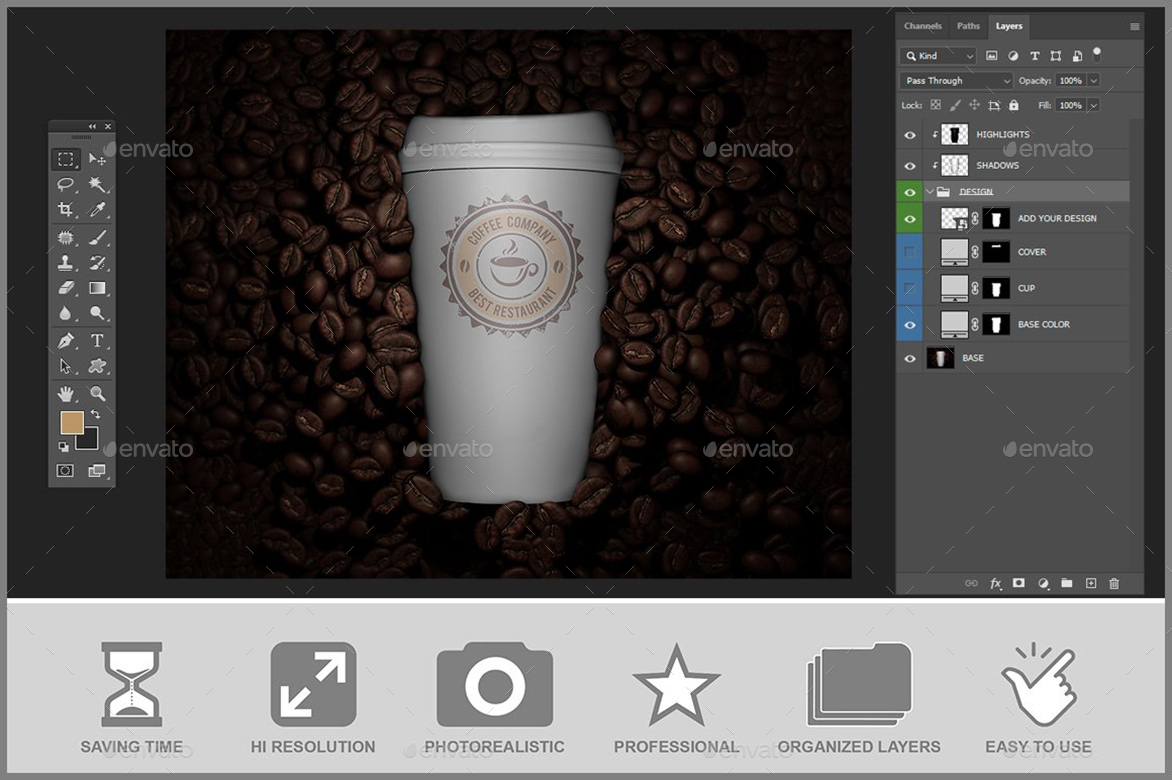This screenshot has height=780, width=1172.
Task: Filter for pixel layers
Action: [992, 56]
